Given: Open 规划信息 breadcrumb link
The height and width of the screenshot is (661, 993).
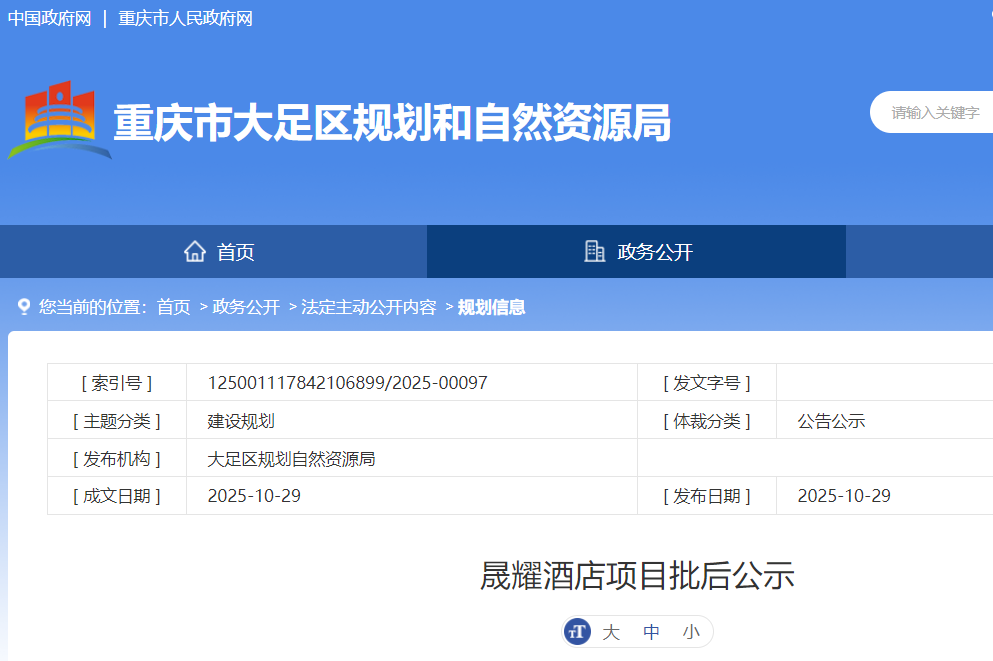Looking at the screenshot, I should 491,307.
